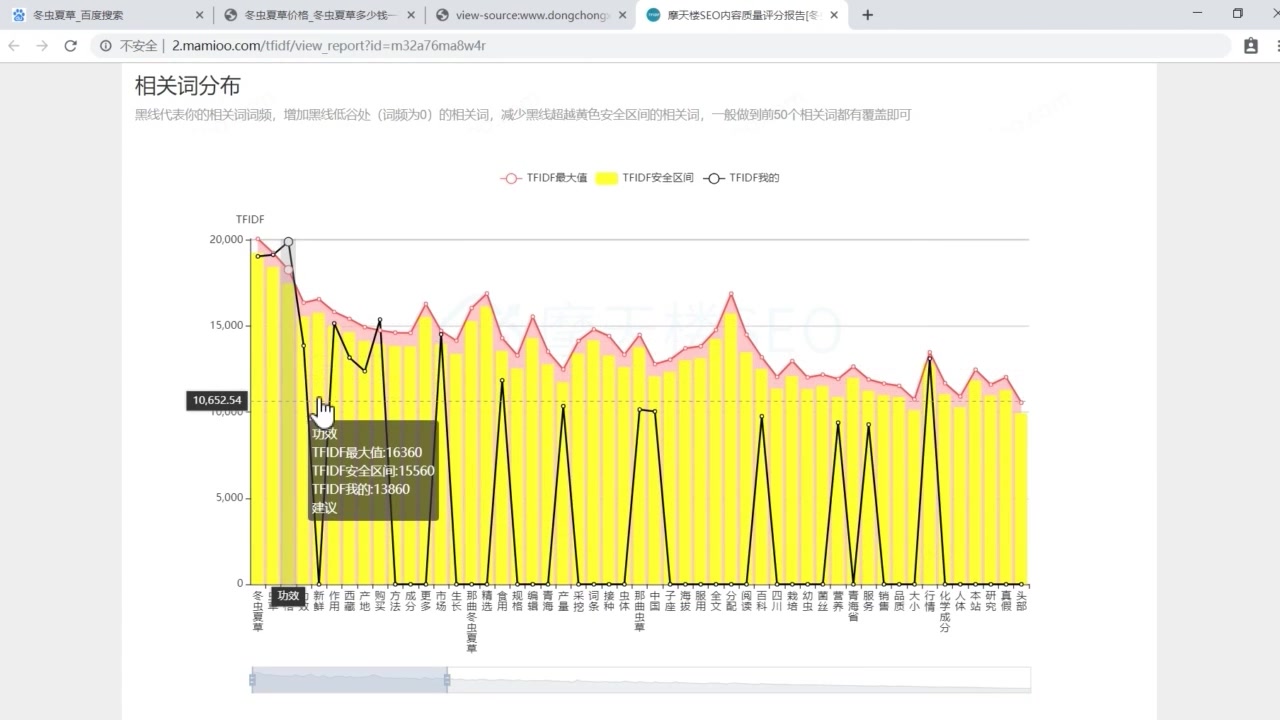The image size is (1280, 720).
Task: Click the selected range of zoom slider
Action: 349,680
